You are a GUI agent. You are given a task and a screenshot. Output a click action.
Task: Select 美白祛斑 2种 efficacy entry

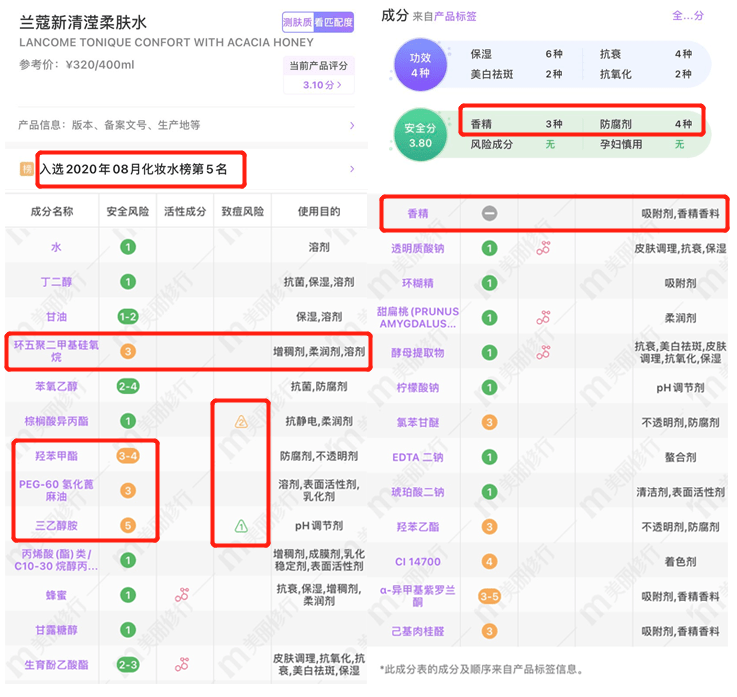(517, 74)
